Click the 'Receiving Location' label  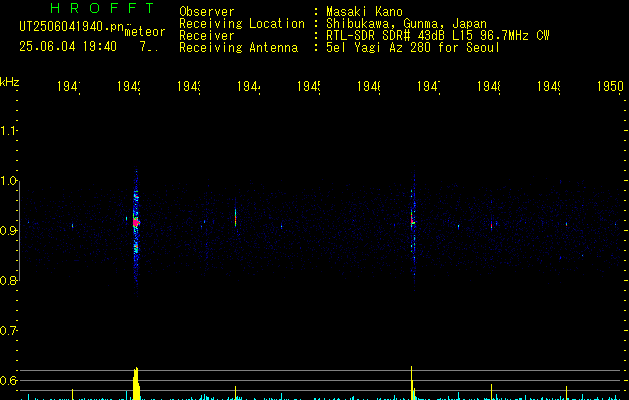point(242,24)
